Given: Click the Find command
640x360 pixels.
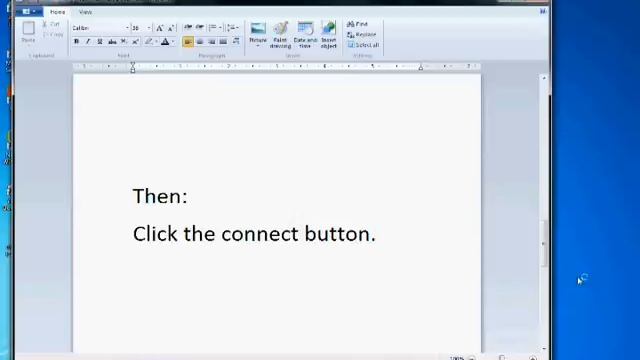Looking at the screenshot, I should (358, 24).
